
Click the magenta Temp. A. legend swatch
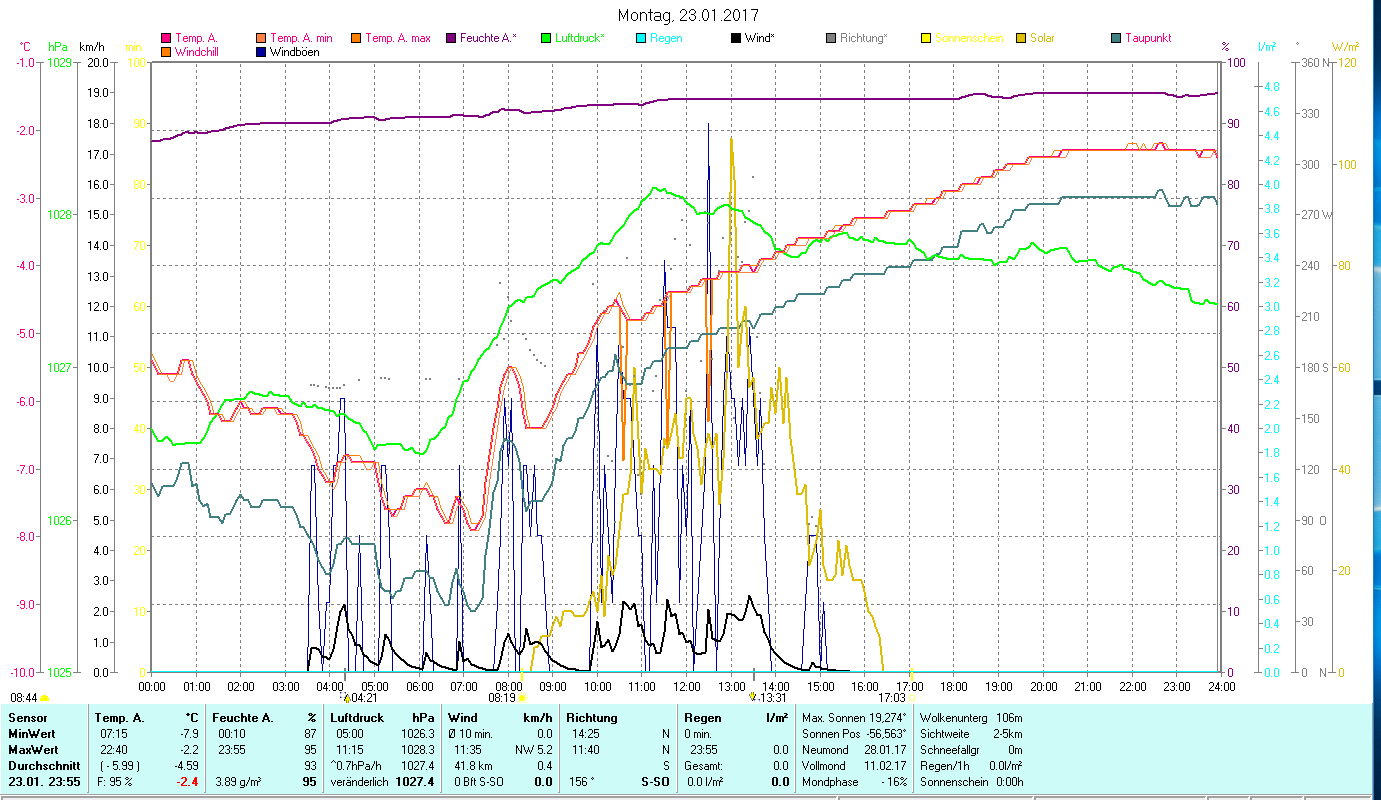166,39
